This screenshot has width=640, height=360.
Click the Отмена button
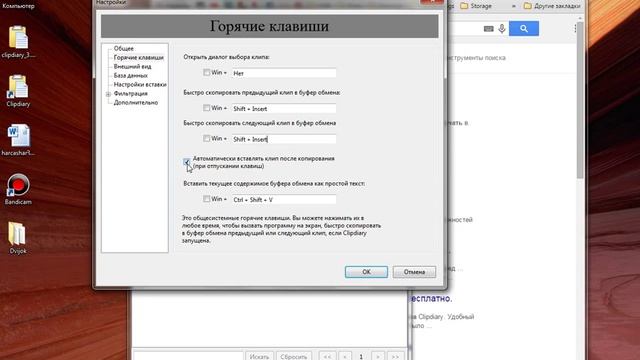pyautogui.click(x=414, y=272)
